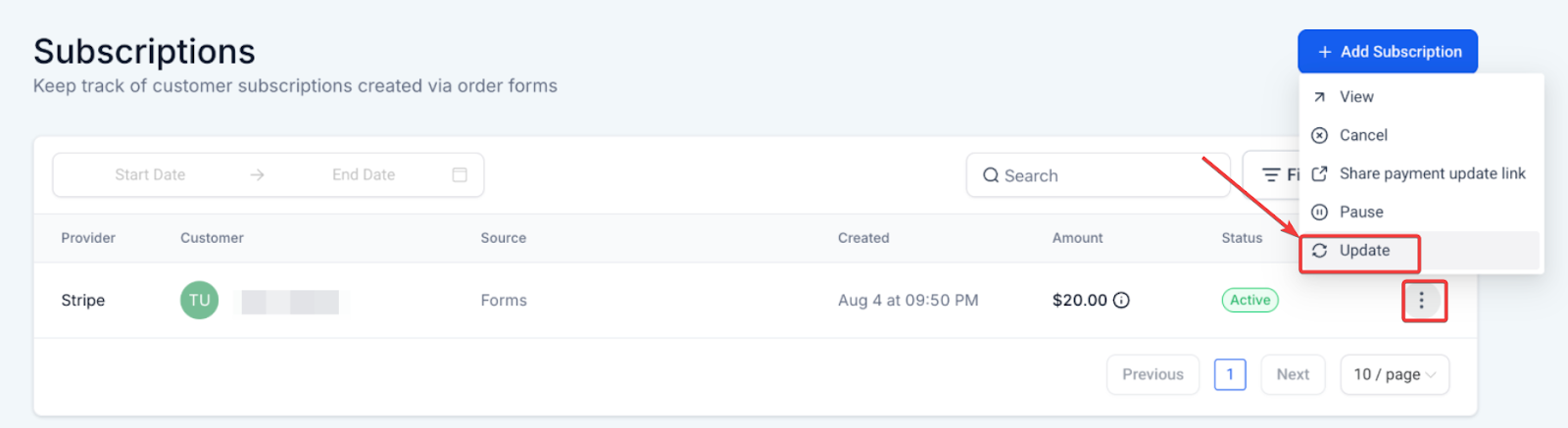Click the amount info icon beside $20.00
Image resolution: width=1568 pixels, height=428 pixels.
coord(1121,301)
